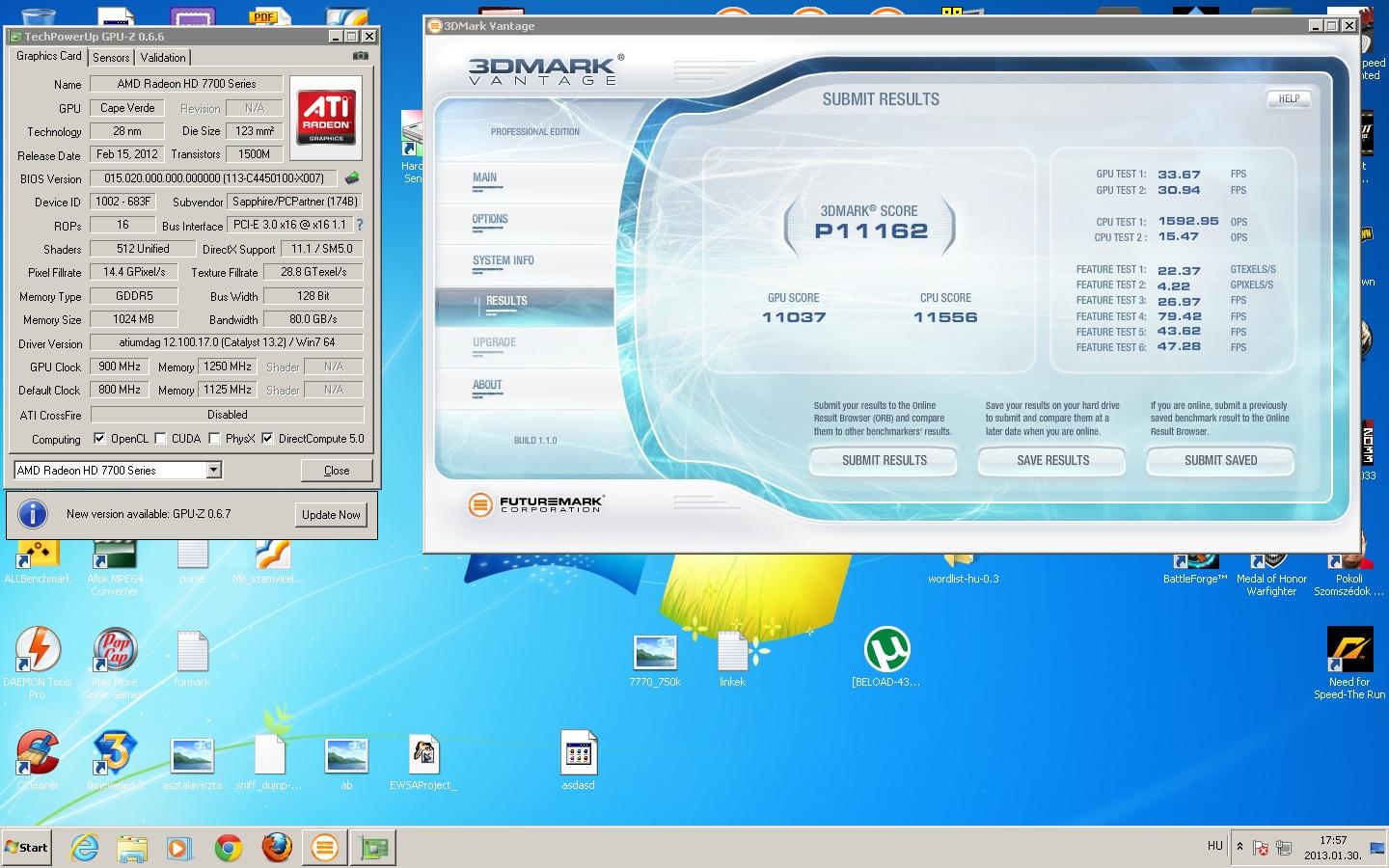Open the Bejeweled 3 desktop shortcut
This screenshot has width=1389, height=868.
tap(115, 760)
